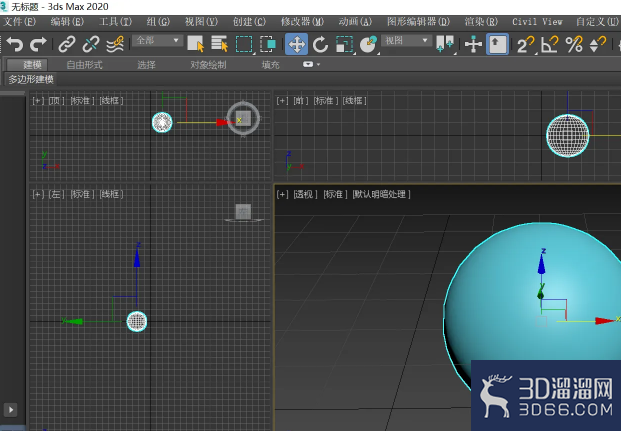
Task: Open the reference coordinate 视图 dropdown
Action: pos(406,40)
